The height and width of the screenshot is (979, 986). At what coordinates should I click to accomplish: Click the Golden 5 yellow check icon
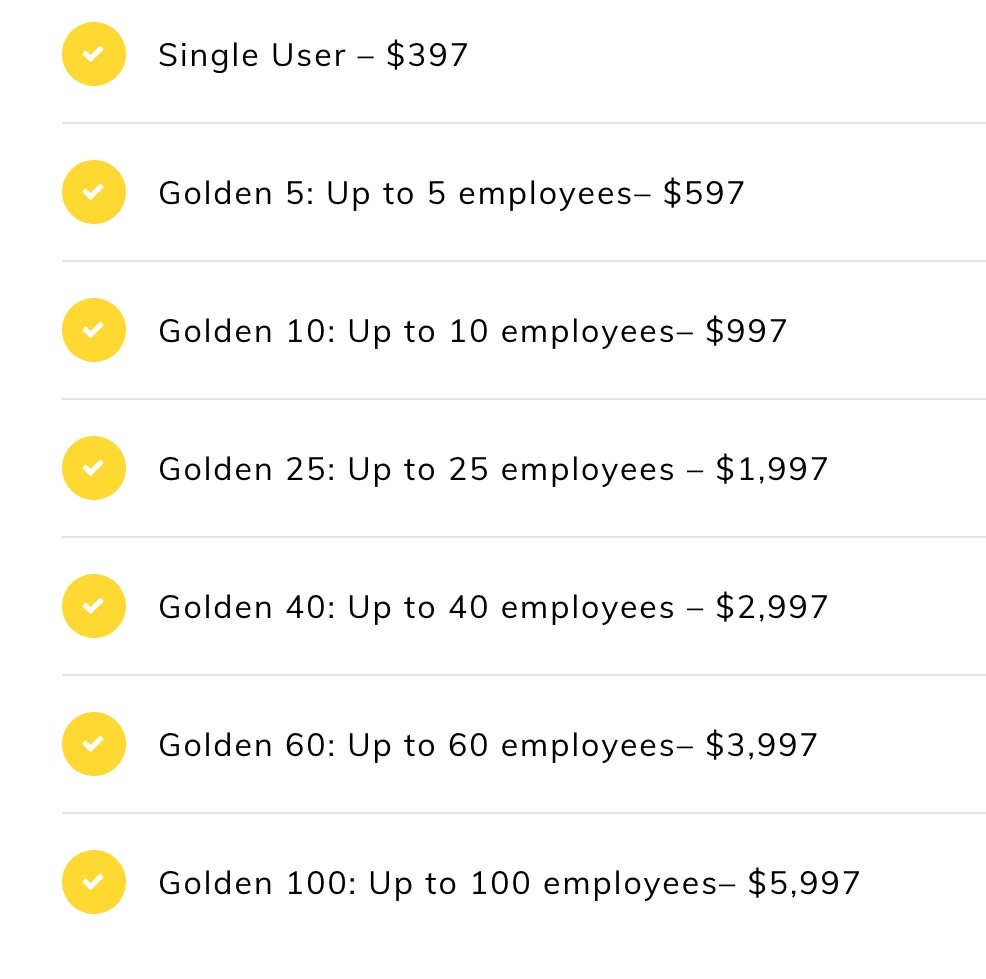point(94,192)
